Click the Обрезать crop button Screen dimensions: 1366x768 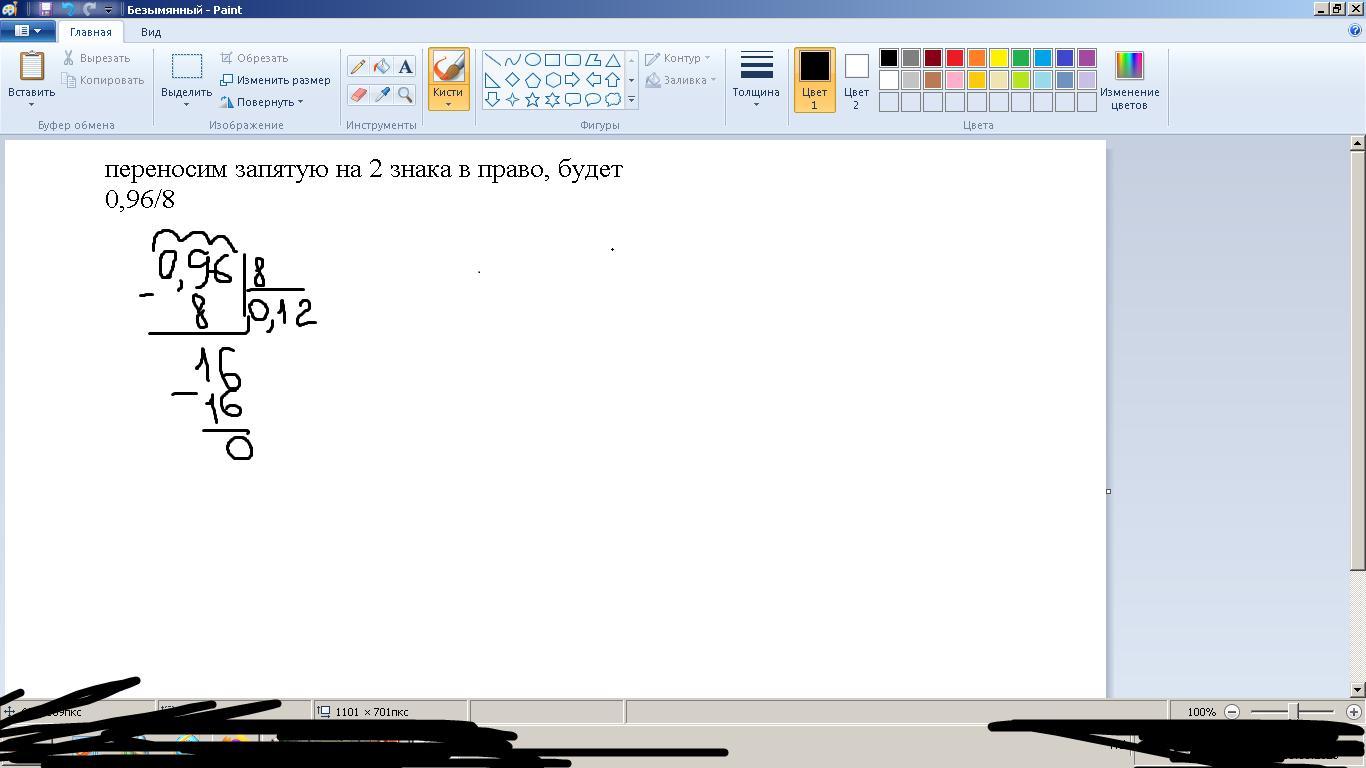pos(254,58)
